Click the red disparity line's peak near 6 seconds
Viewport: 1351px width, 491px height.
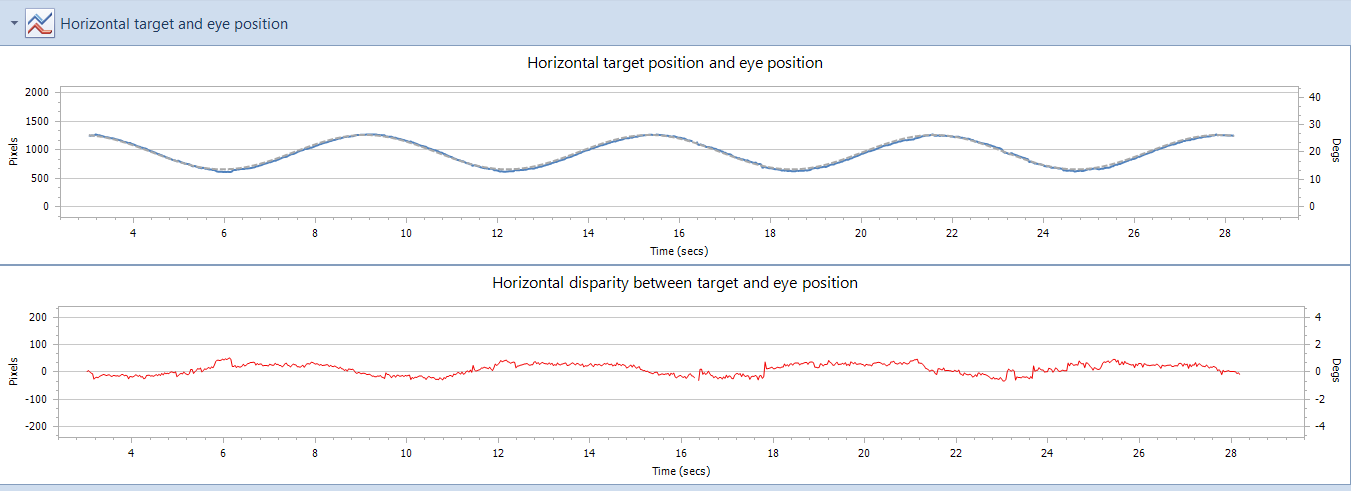(229, 359)
